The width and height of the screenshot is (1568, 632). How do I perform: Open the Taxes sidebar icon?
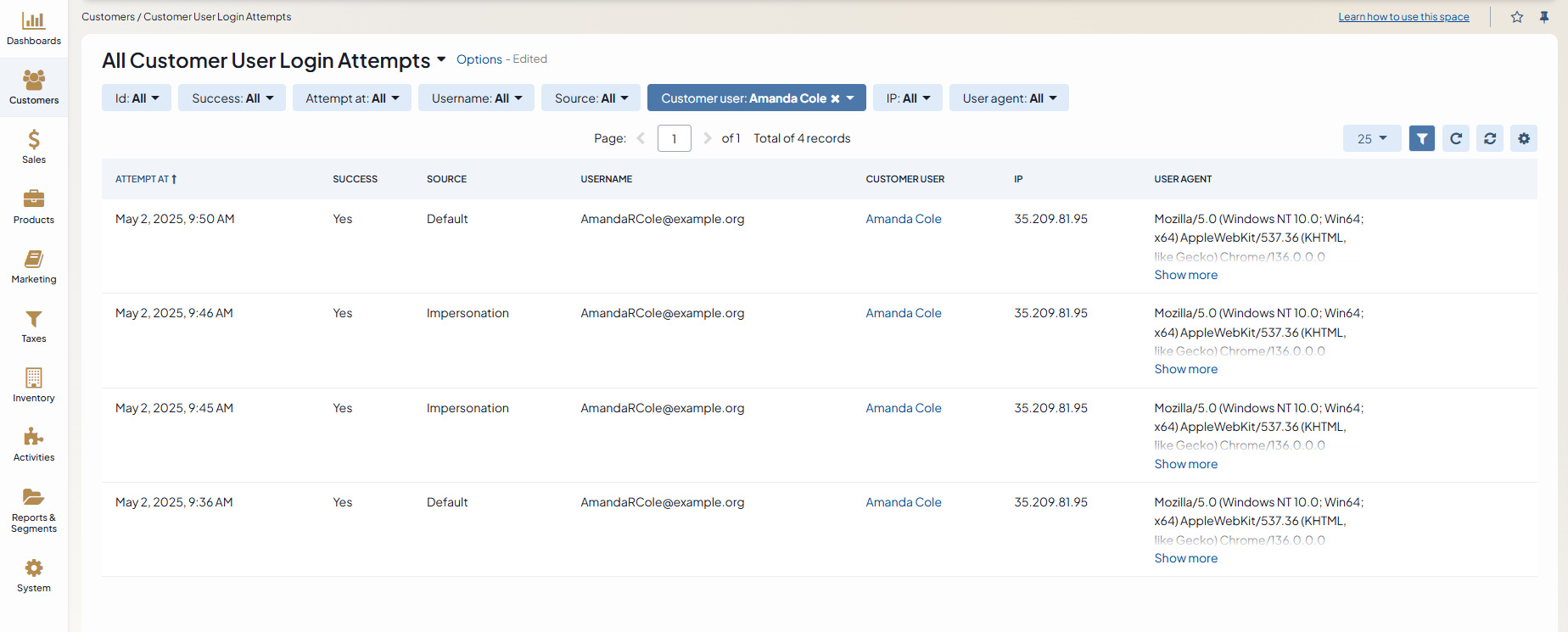(x=34, y=326)
